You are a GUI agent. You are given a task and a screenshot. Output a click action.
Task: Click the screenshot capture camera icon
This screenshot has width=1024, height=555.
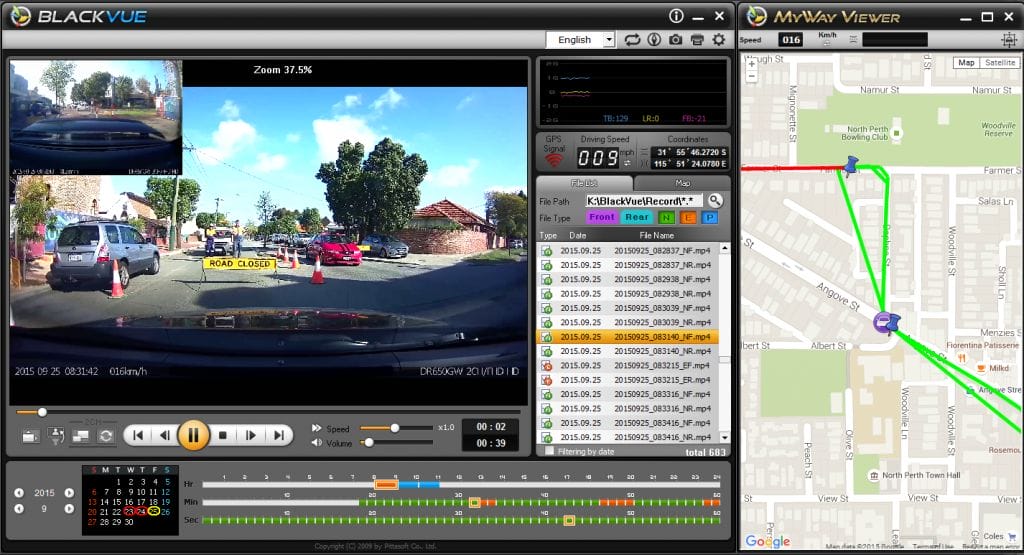(x=675, y=40)
